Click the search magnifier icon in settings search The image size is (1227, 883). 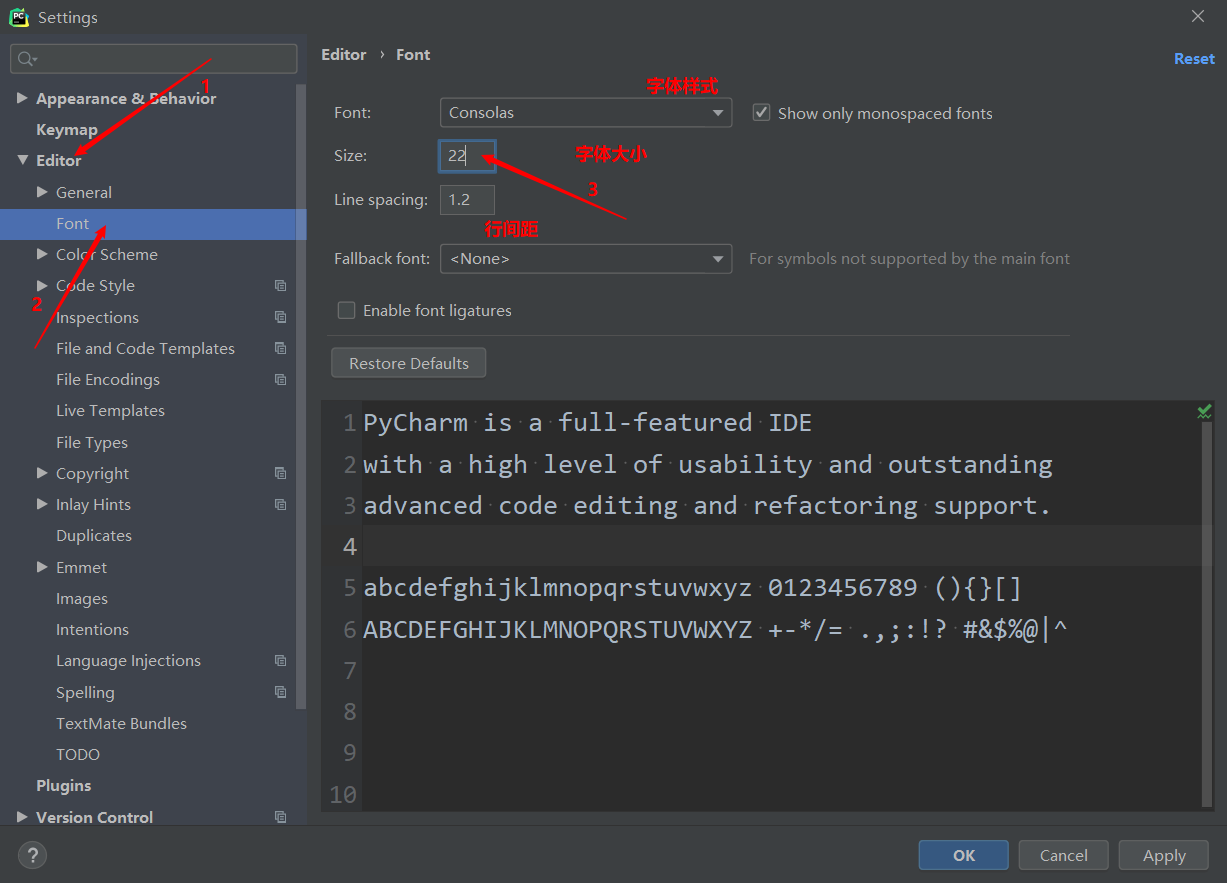coord(27,60)
